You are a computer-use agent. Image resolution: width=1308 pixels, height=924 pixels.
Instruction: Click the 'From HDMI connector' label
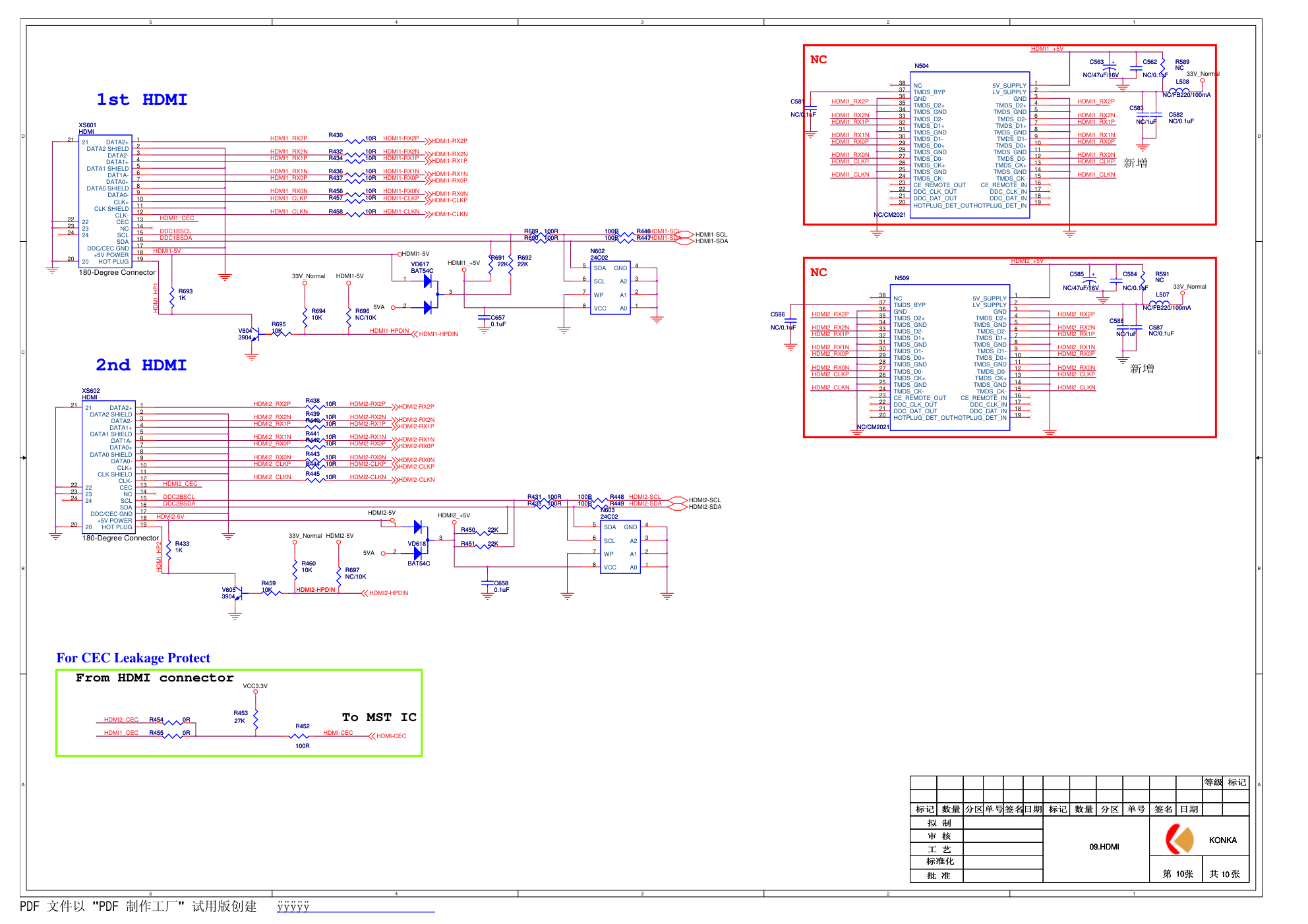coord(154,678)
